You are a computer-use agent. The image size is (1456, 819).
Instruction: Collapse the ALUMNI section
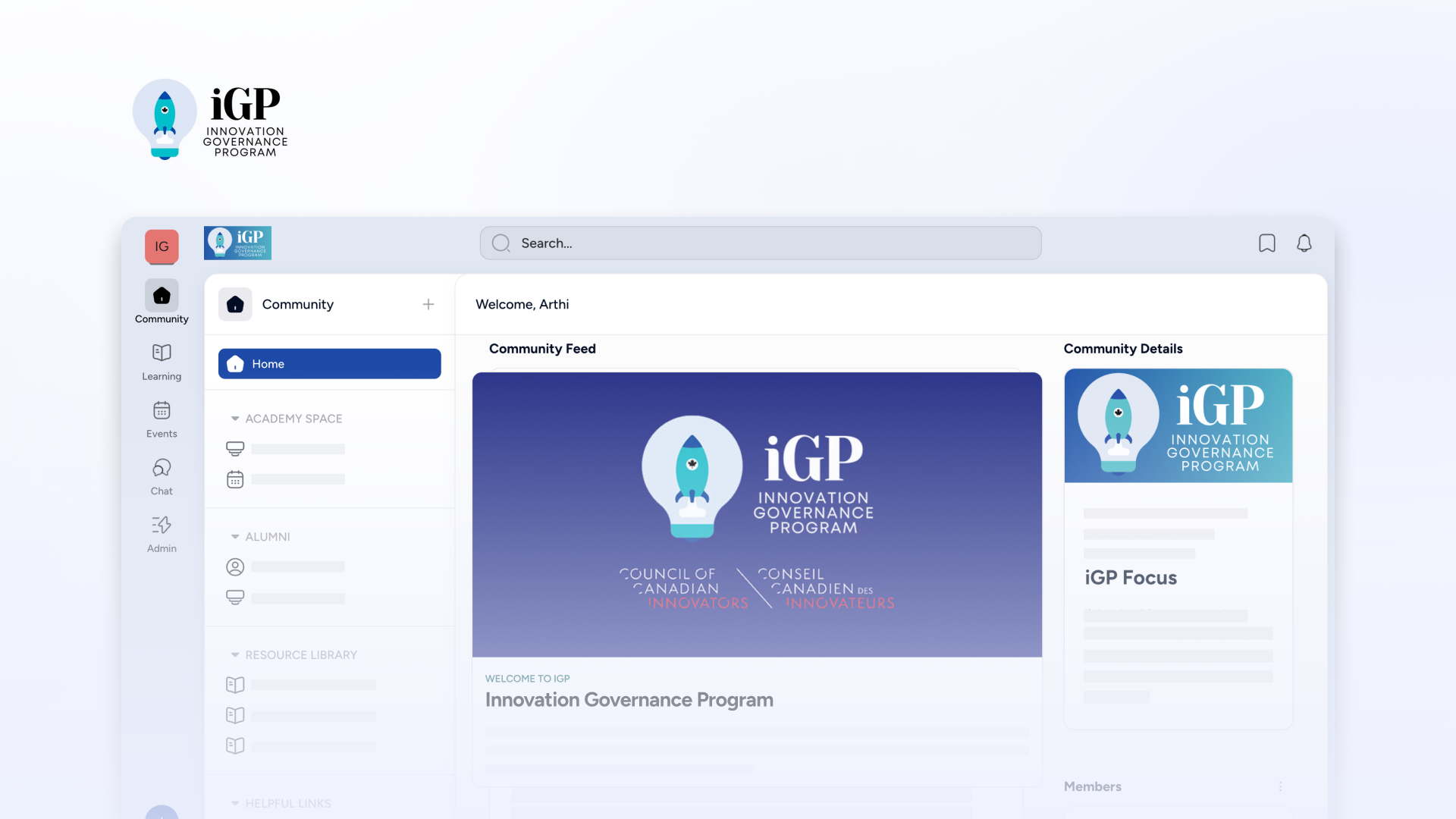[x=235, y=537]
